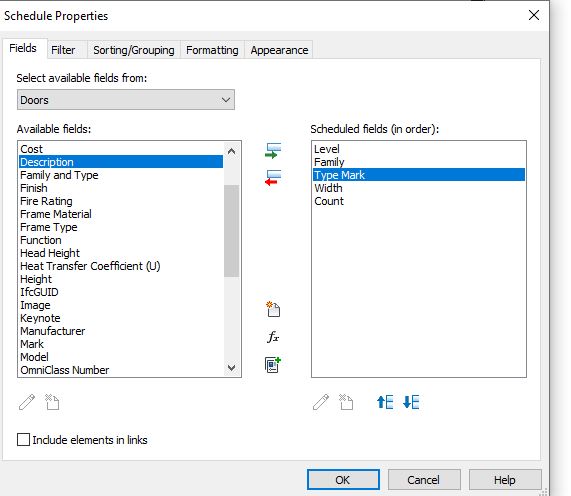Select Mark in available fields

tap(121, 344)
